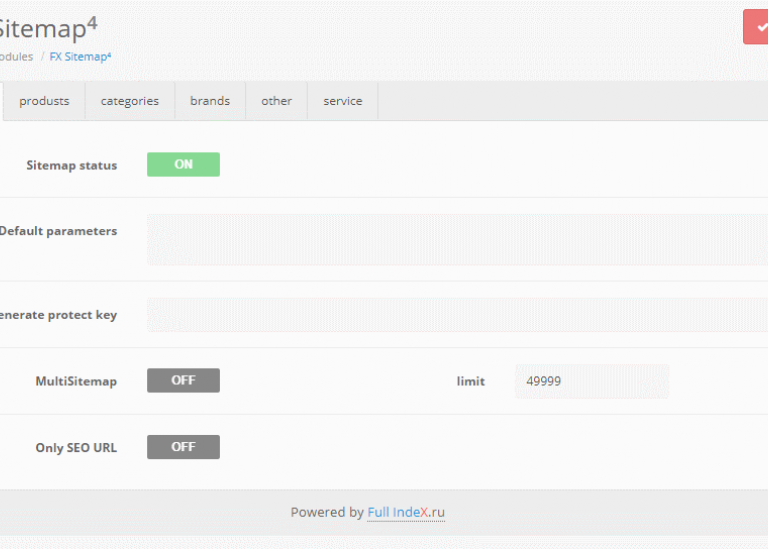This screenshot has width=768, height=549.
Task: Click the Default parameters label
Action: (x=58, y=231)
